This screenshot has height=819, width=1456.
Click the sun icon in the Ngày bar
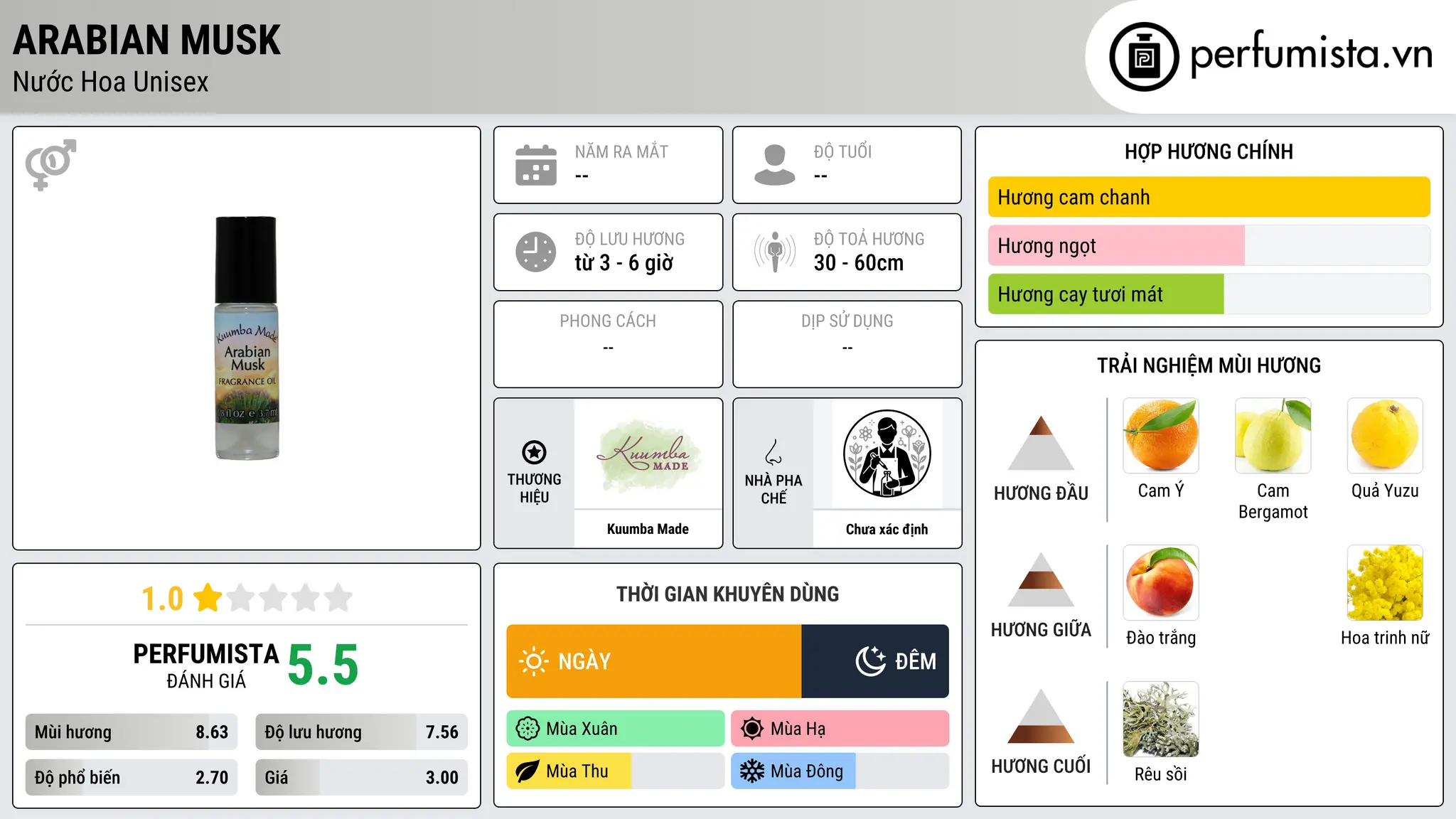[x=534, y=661]
